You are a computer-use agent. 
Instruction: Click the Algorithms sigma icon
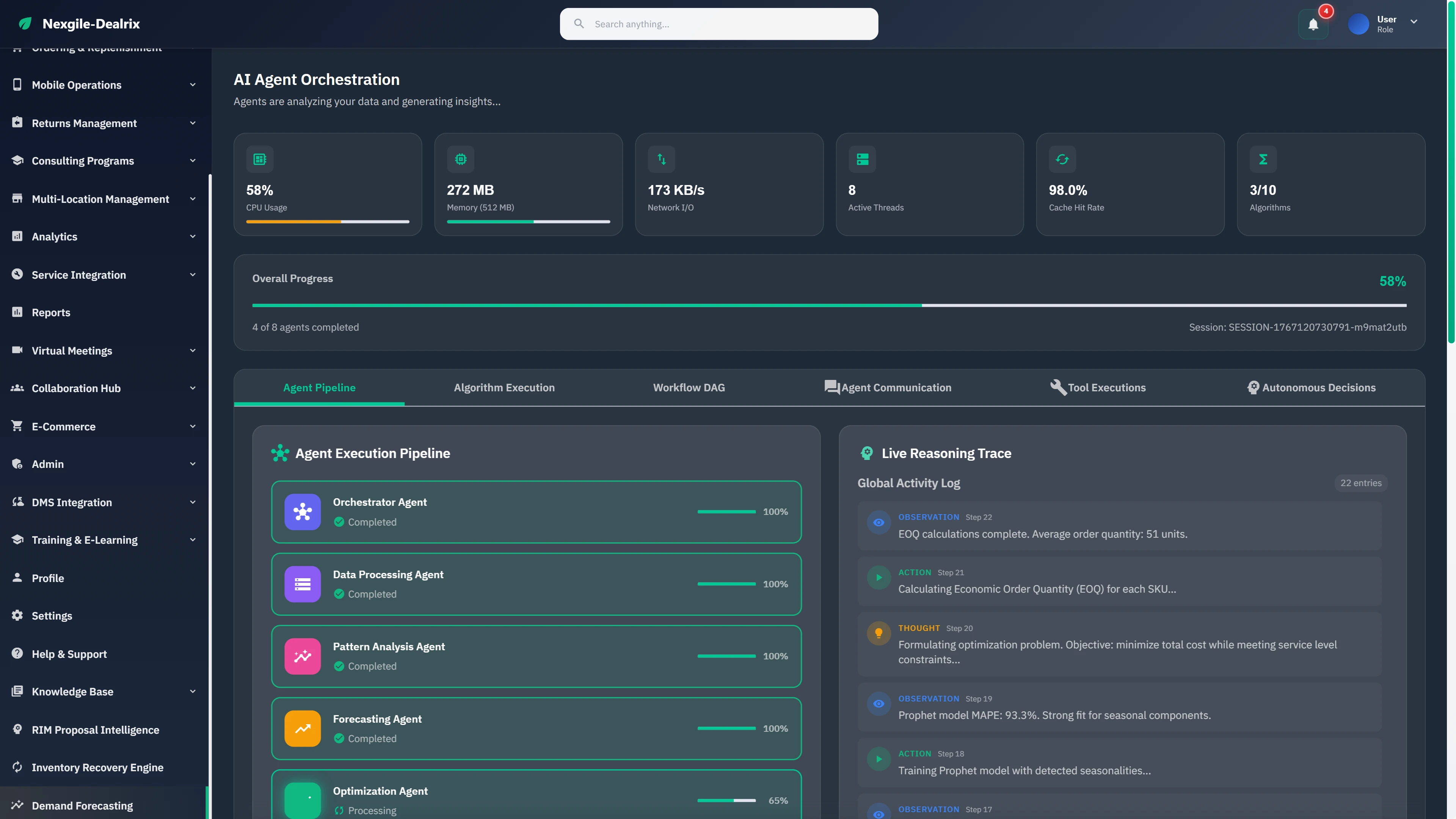point(1263,159)
